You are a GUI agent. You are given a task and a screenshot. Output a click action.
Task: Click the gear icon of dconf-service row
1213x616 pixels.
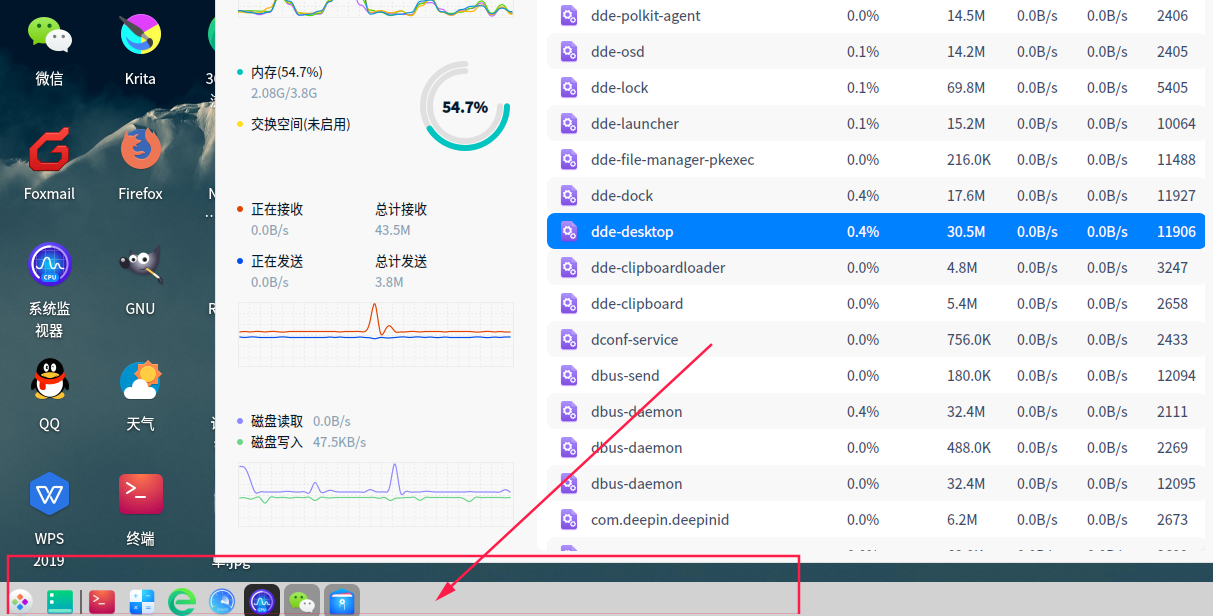click(569, 339)
